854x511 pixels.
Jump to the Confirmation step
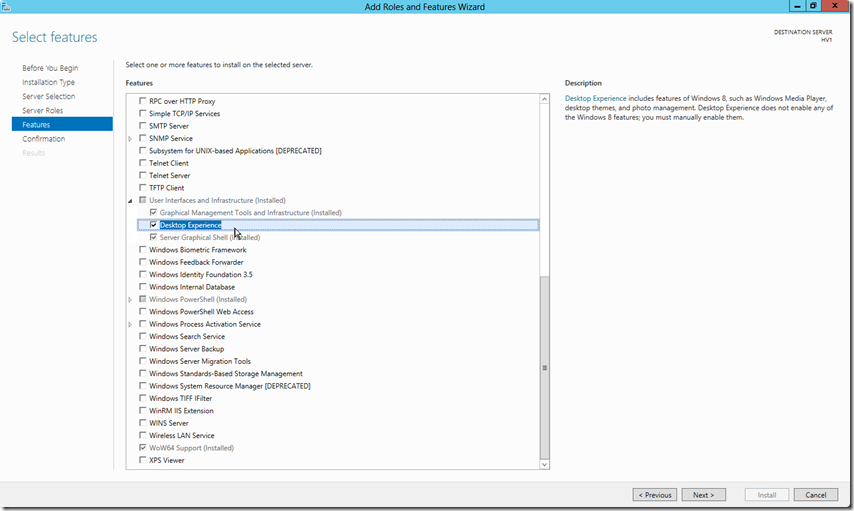pyautogui.click(x=44, y=139)
